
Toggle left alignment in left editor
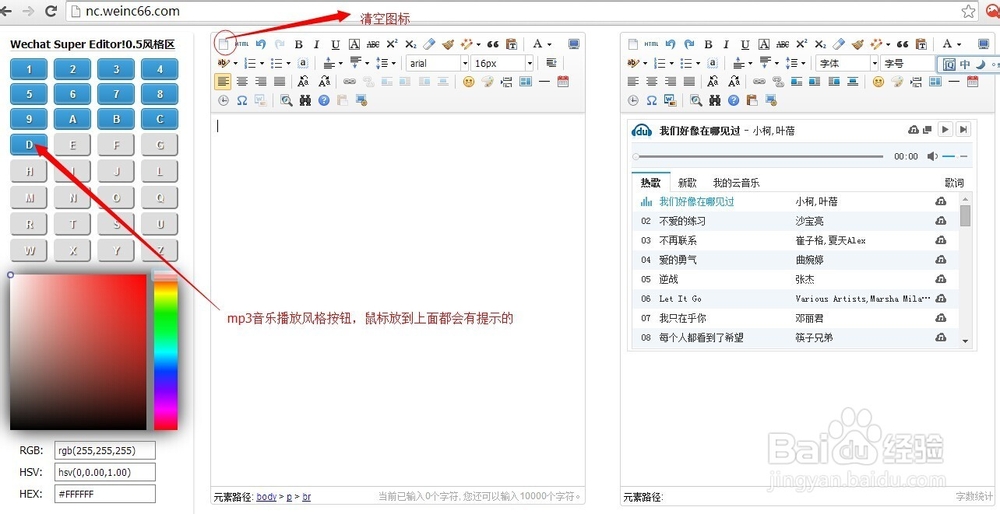(223, 82)
